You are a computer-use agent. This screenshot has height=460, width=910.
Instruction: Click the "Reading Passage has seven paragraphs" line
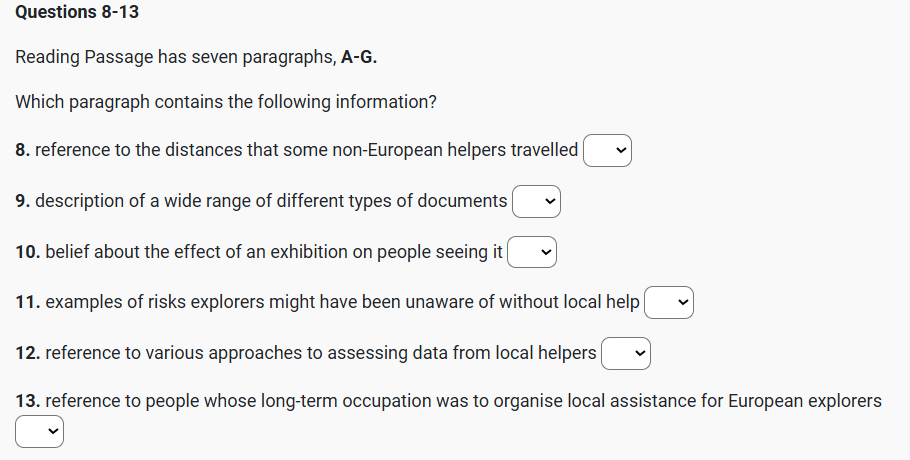pos(177,57)
